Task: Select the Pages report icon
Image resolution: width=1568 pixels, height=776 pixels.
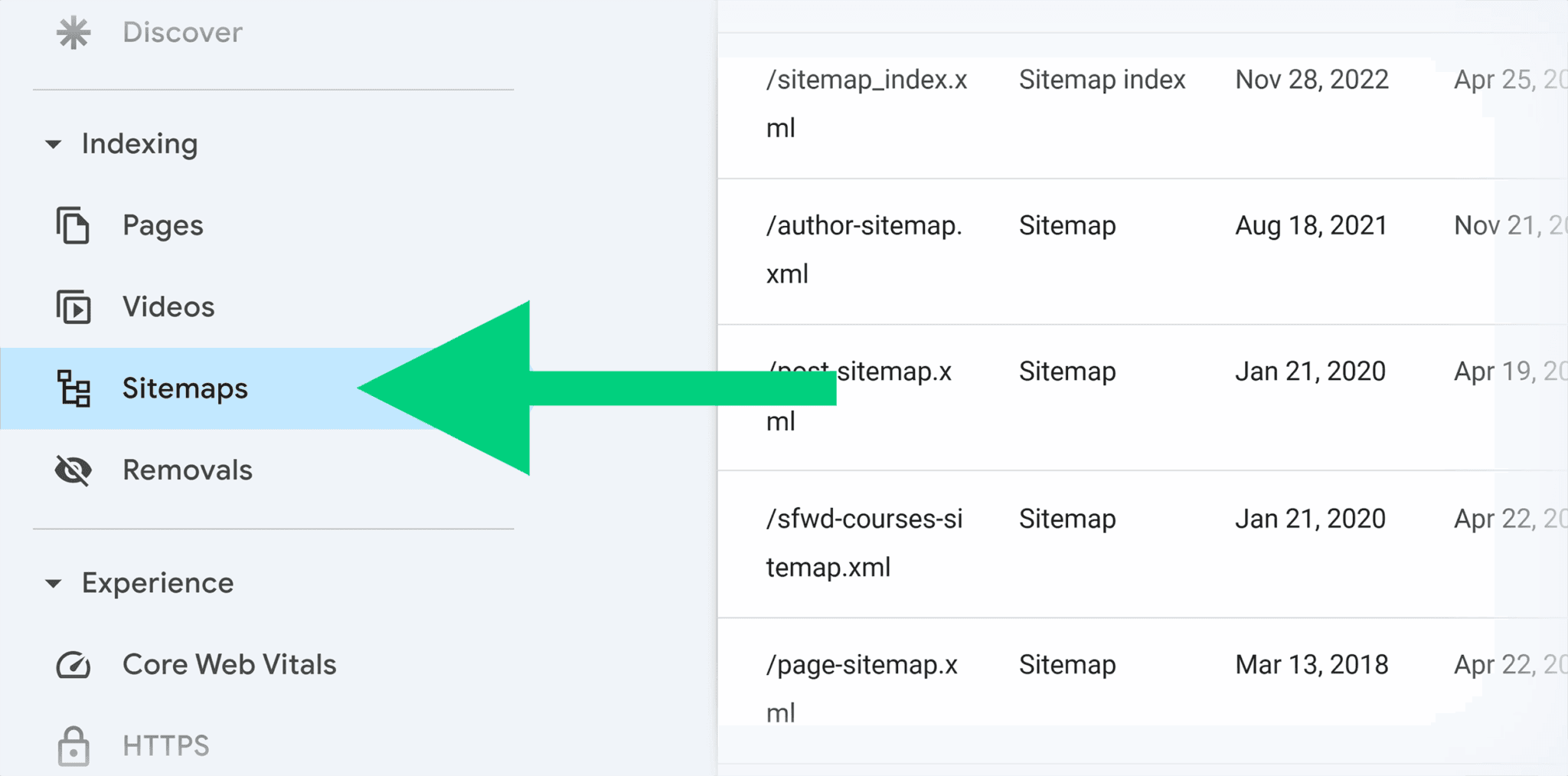Action: click(73, 224)
